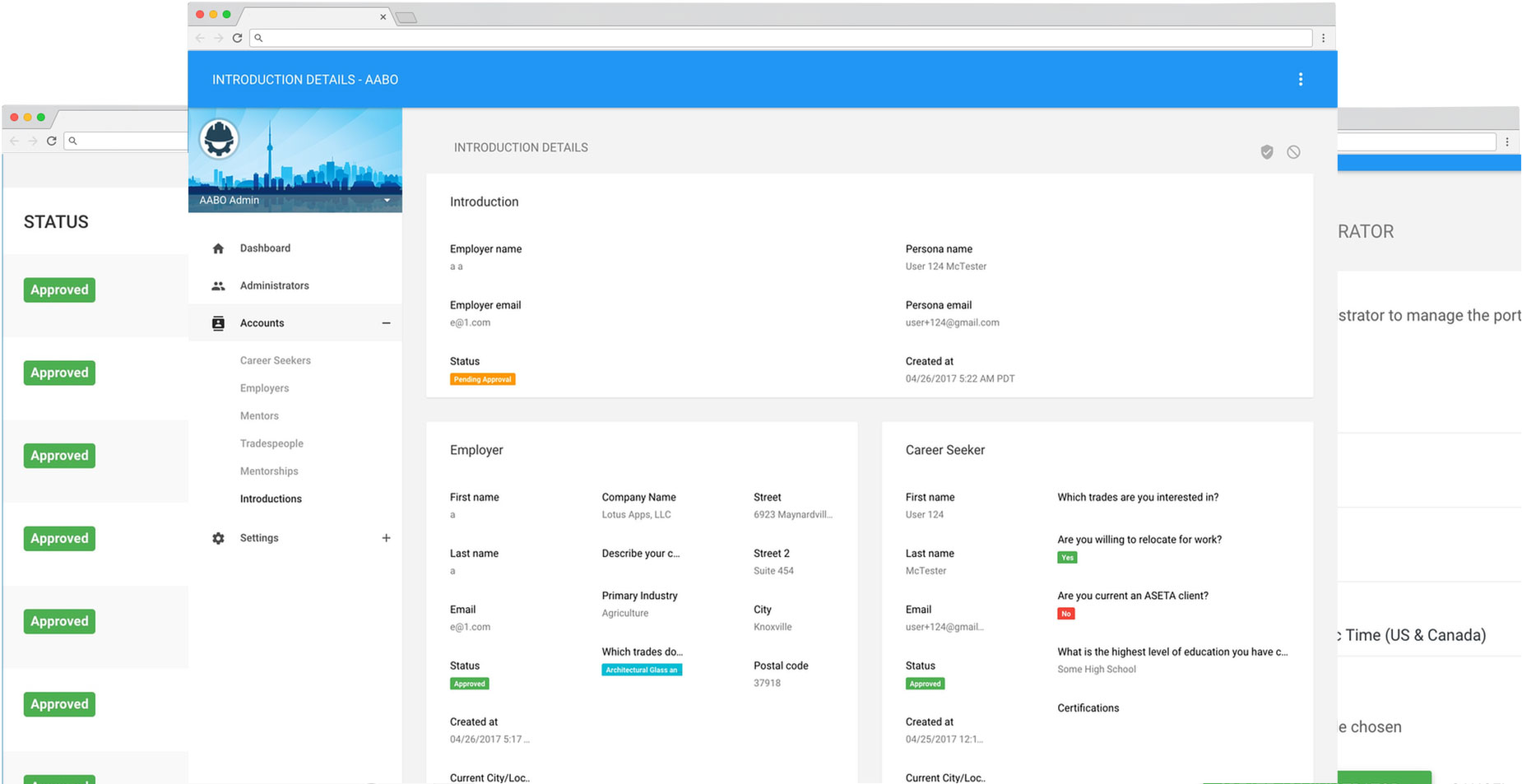Image resolution: width=1522 pixels, height=784 pixels.
Task: Click the Settings gear icon
Action: click(x=218, y=538)
